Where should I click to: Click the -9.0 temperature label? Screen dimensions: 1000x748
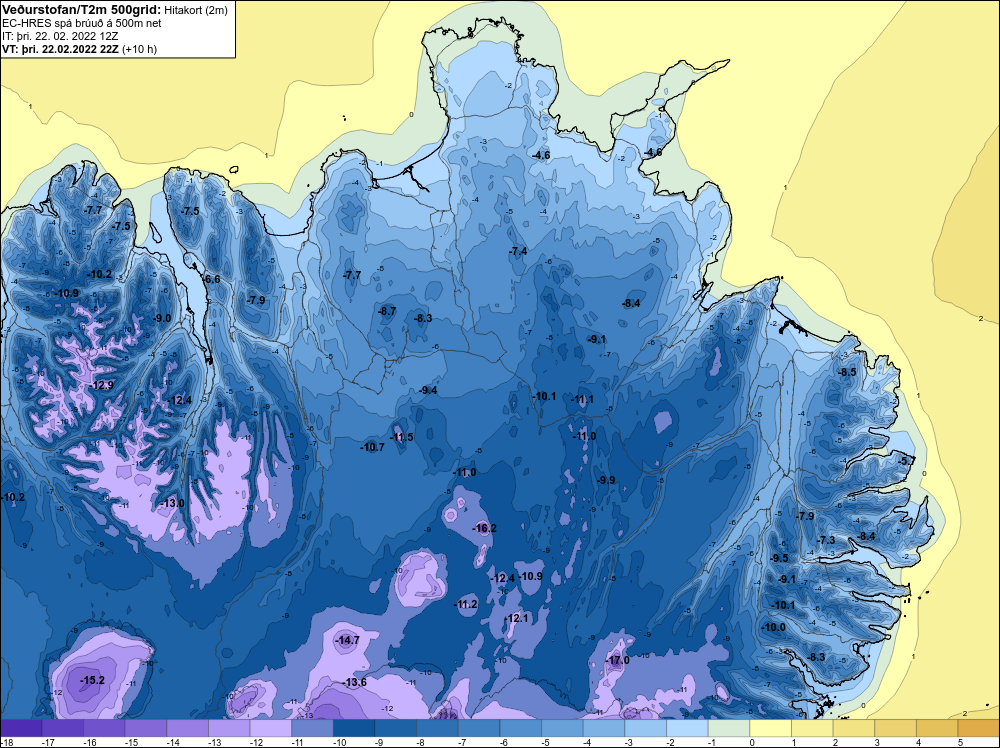[163, 318]
